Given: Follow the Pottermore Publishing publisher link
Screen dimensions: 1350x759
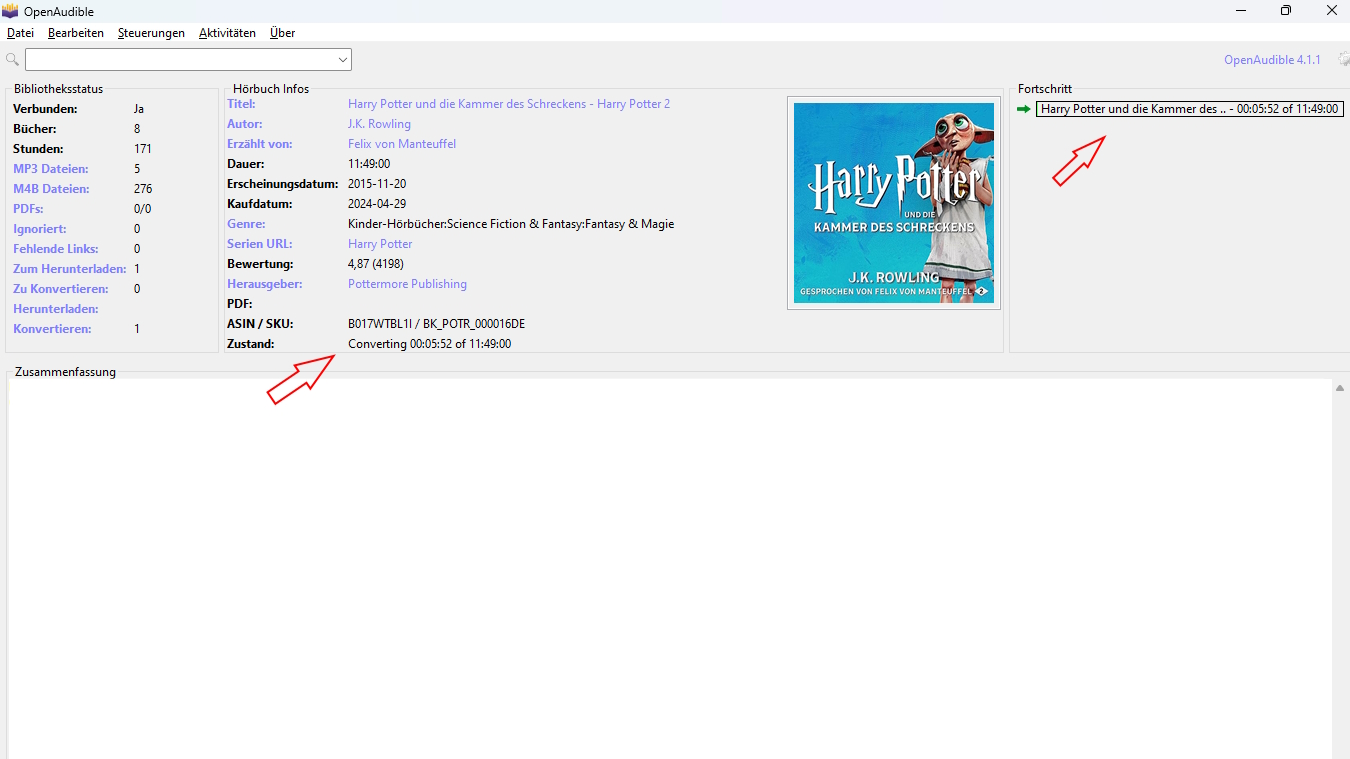Looking at the screenshot, I should pos(407,284).
